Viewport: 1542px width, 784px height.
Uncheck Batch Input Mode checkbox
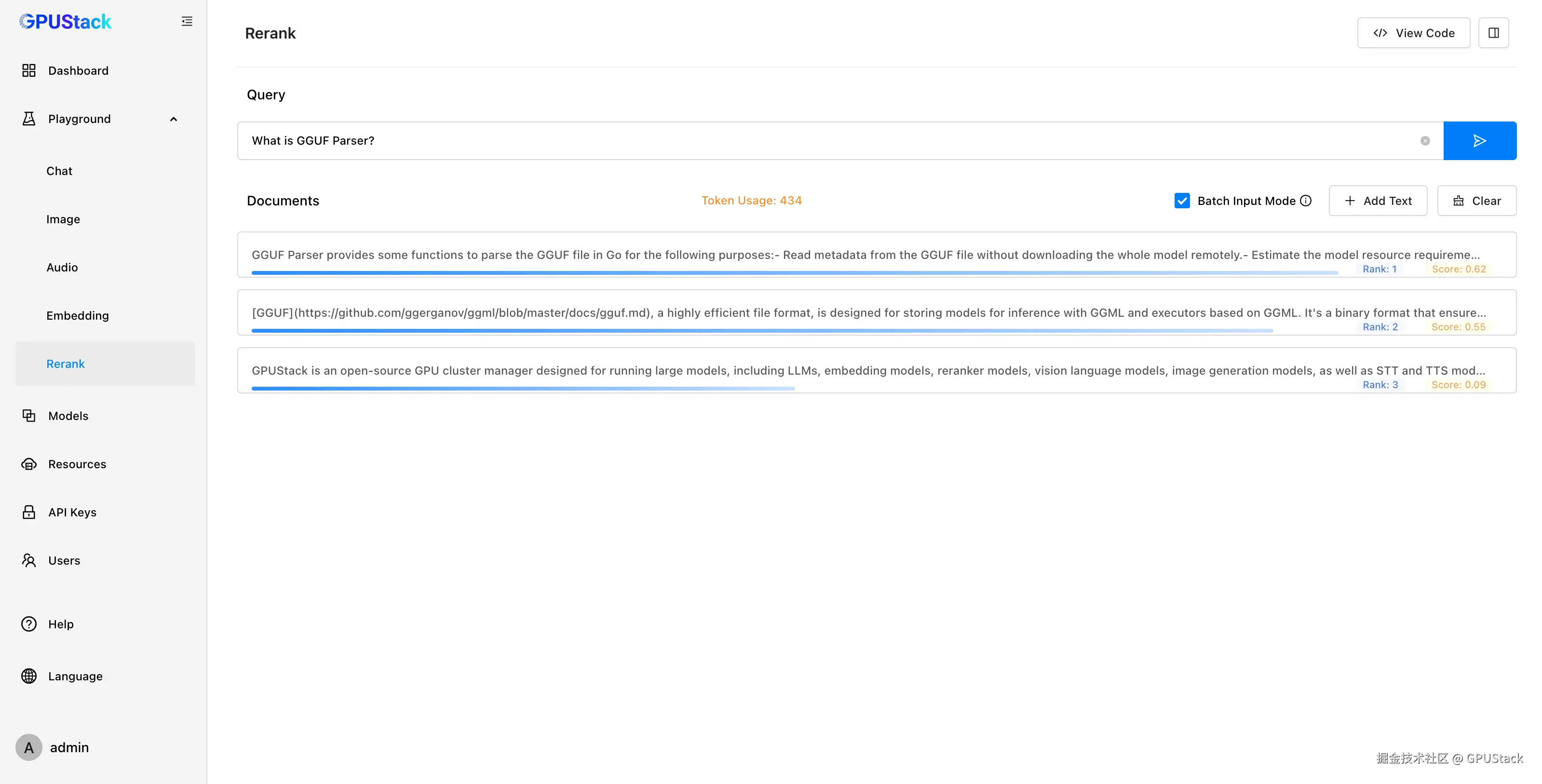point(1182,201)
